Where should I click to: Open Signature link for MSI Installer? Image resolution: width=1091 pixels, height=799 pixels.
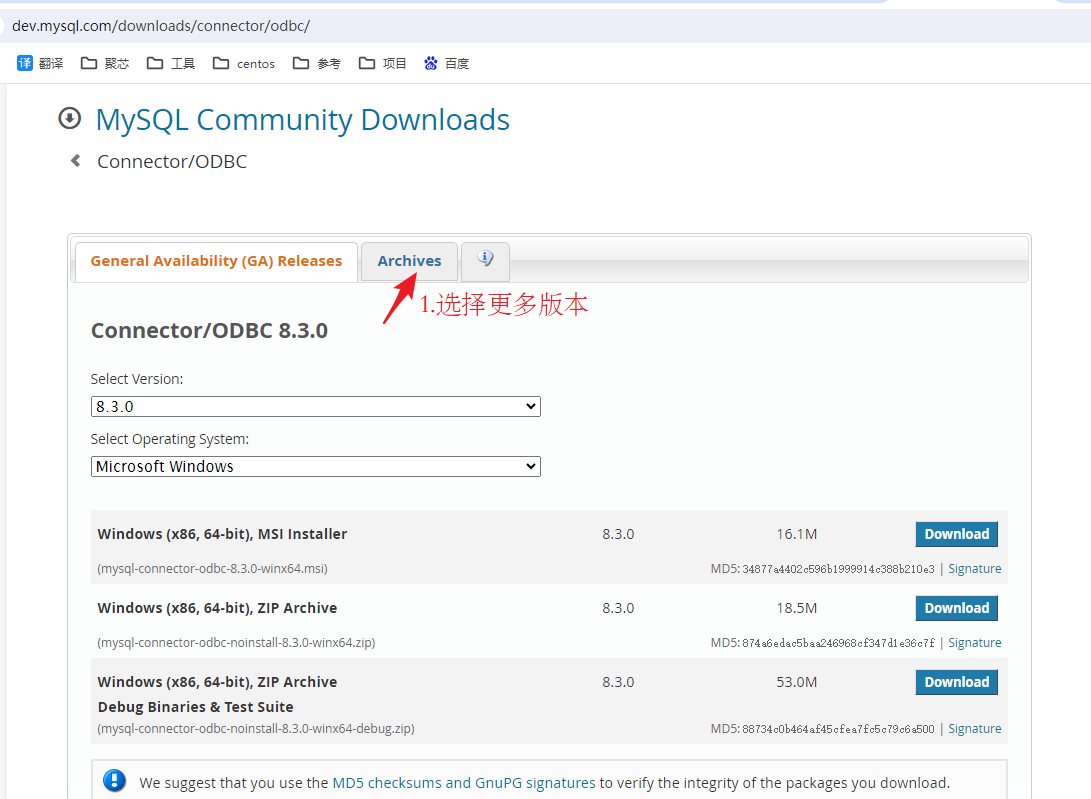click(x=975, y=569)
